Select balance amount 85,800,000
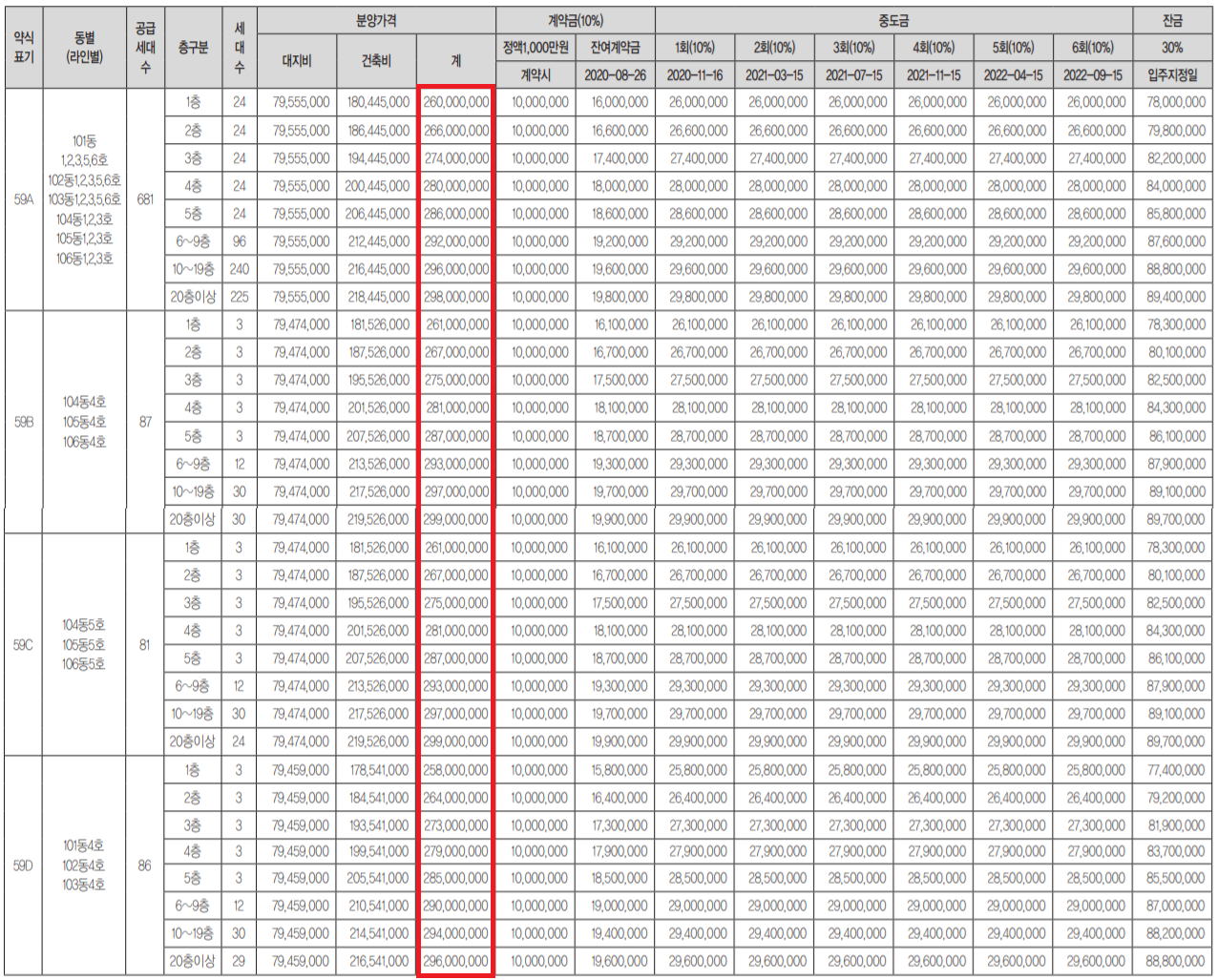1218x980 pixels. tap(1176, 214)
